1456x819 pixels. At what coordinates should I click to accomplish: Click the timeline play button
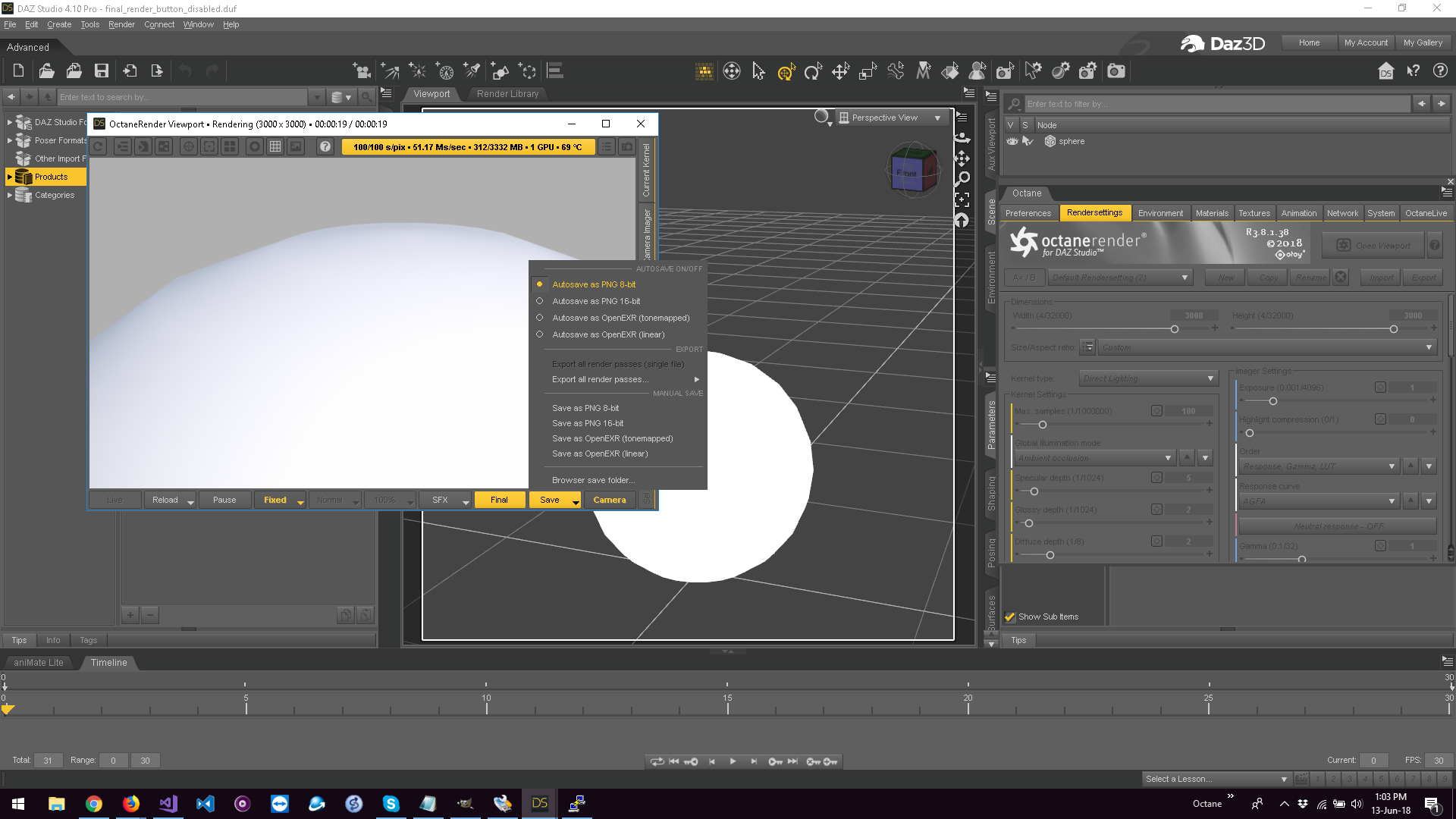733,761
